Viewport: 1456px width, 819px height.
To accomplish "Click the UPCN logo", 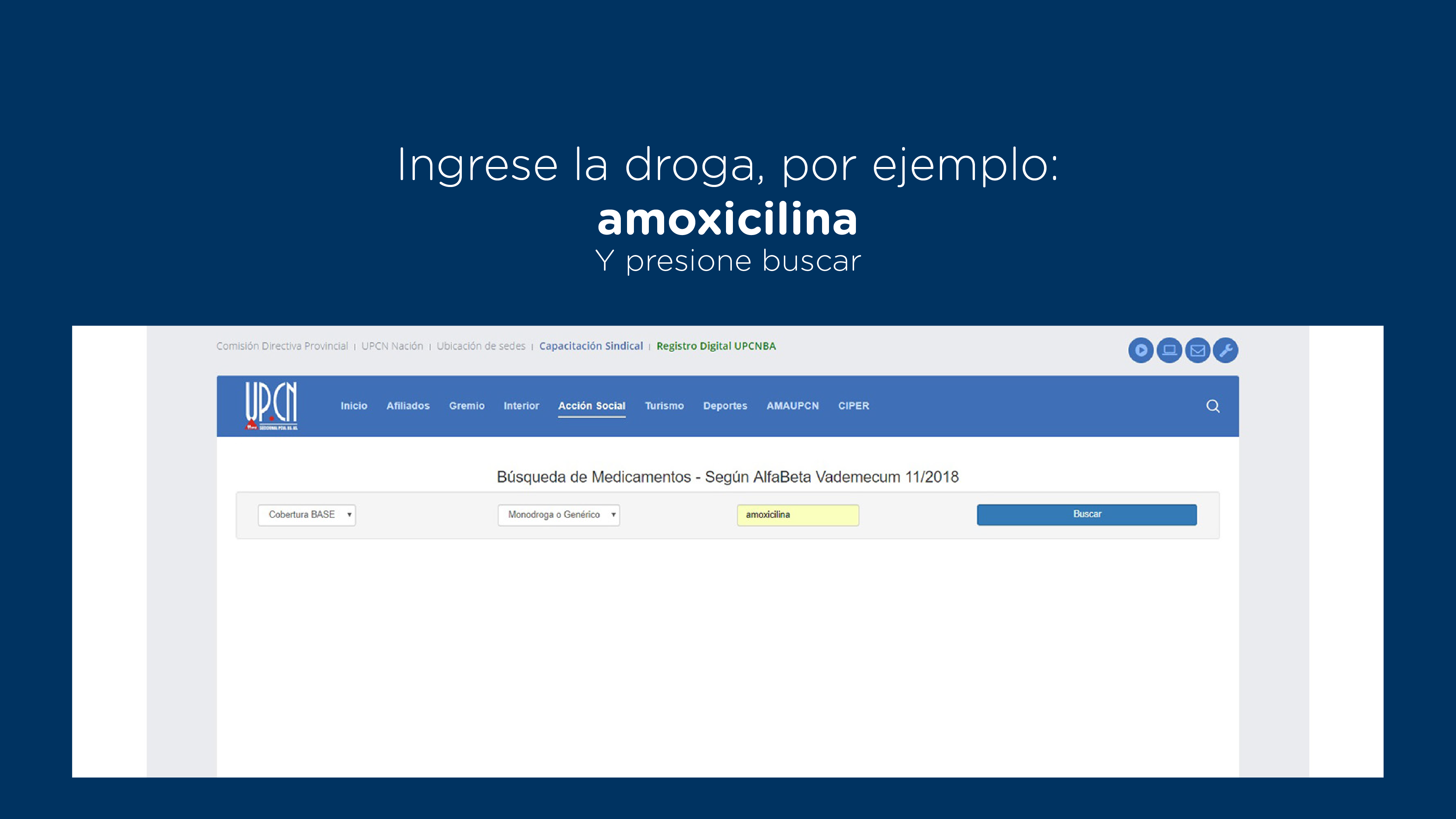I will click(271, 405).
